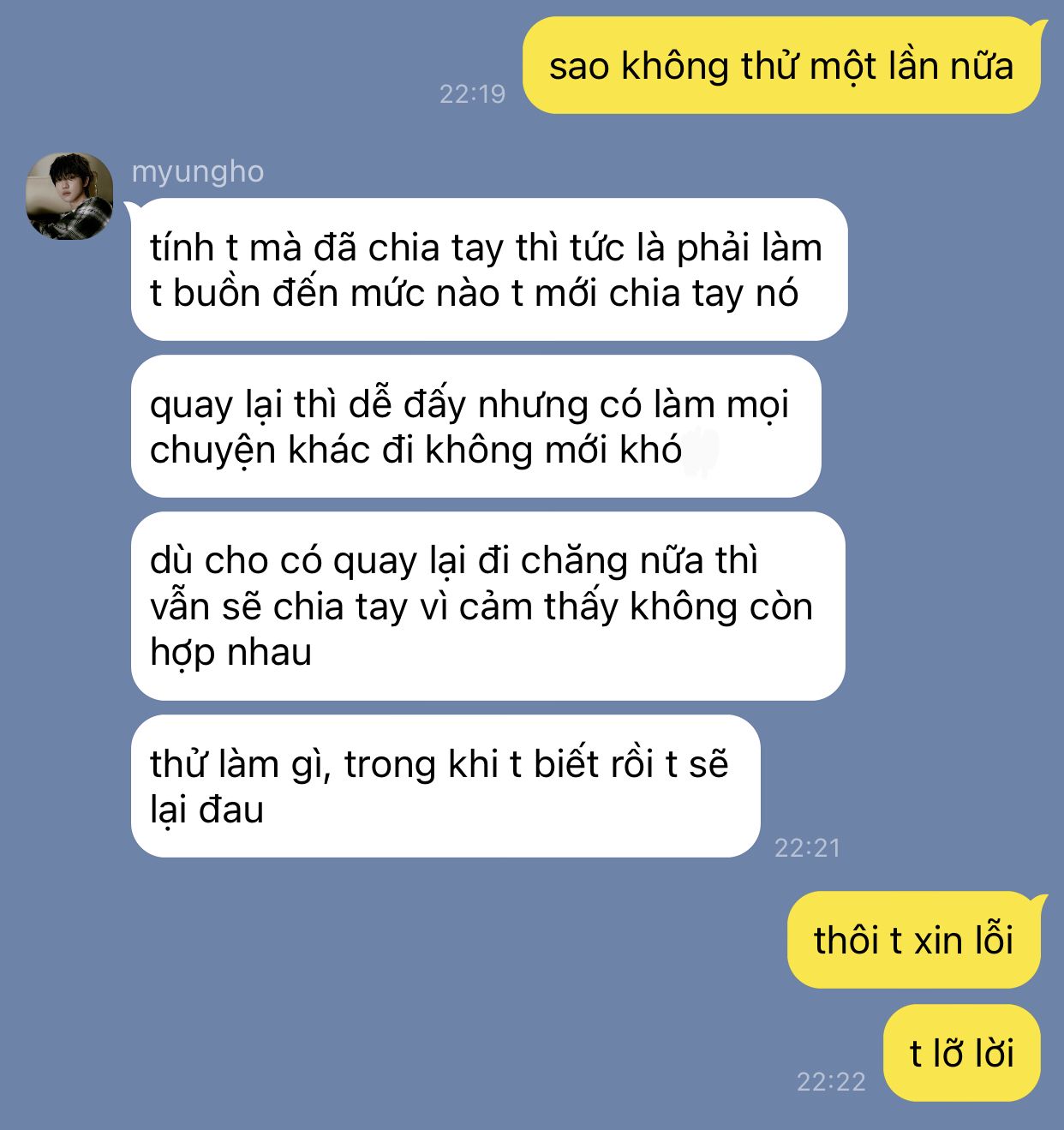Select the message starting 'dù cho có quay lại'
Viewport: 1064px width, 1130px height.
[x=488, y=606]
